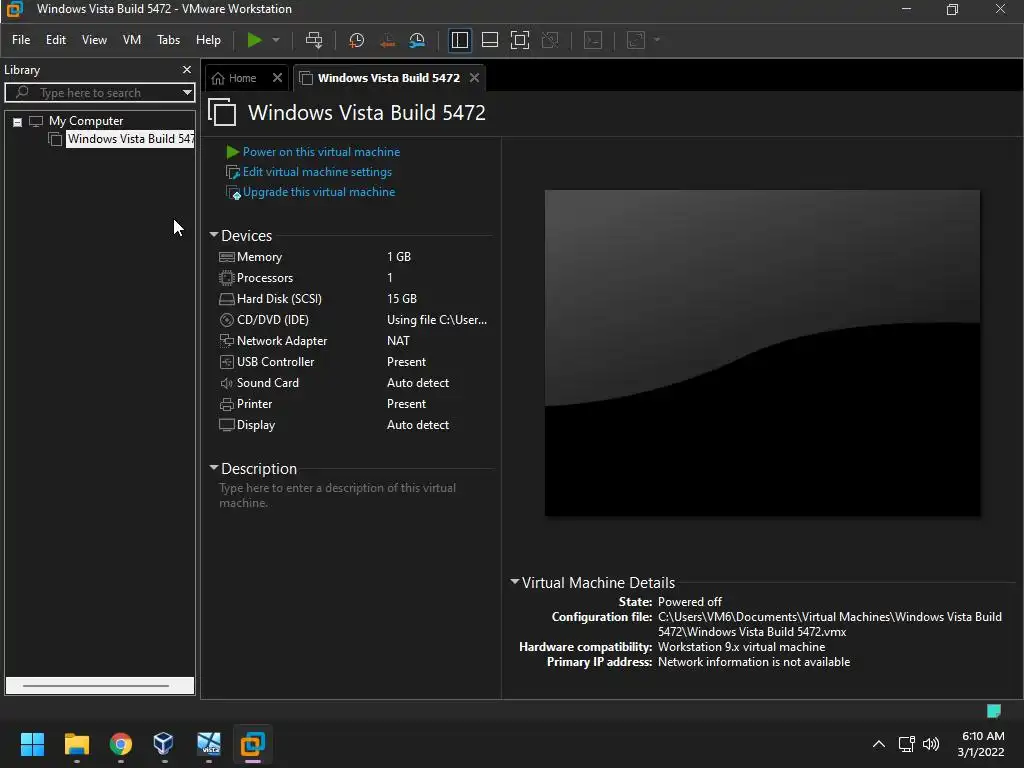Toggle the Library sidebar view icon

460,40
